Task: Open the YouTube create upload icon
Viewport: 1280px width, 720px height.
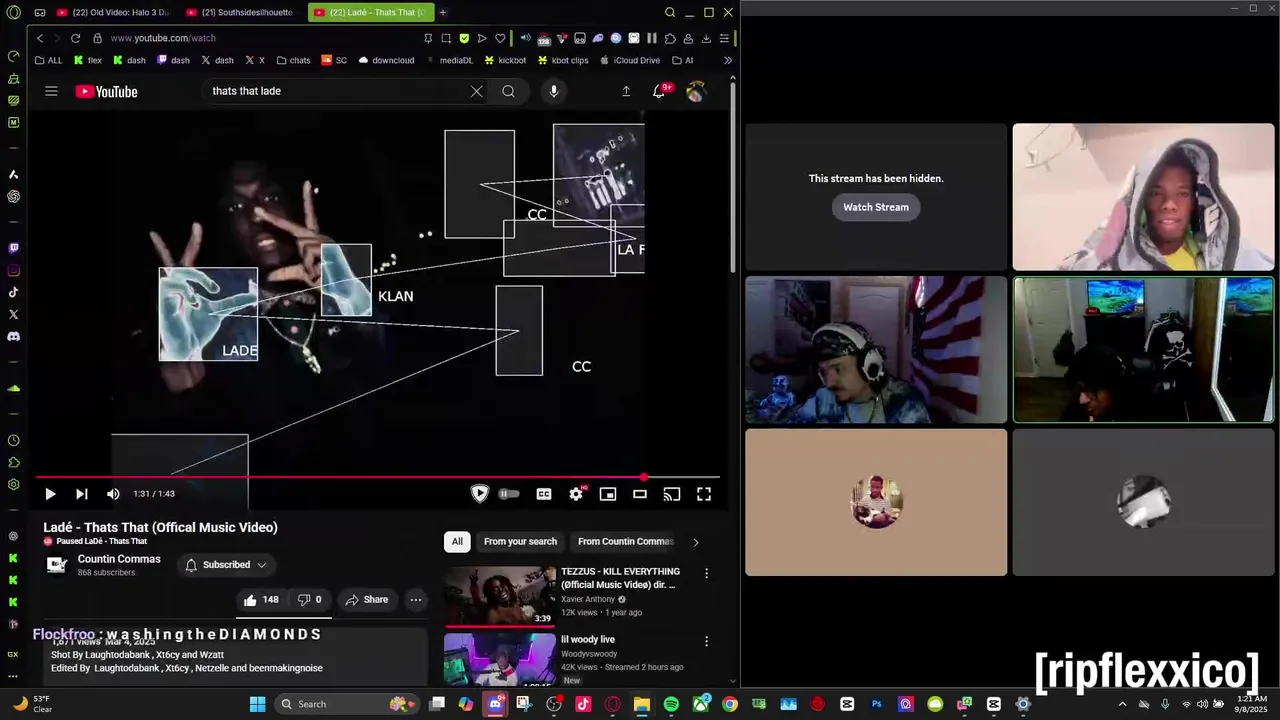Action: tap(626, 91)
